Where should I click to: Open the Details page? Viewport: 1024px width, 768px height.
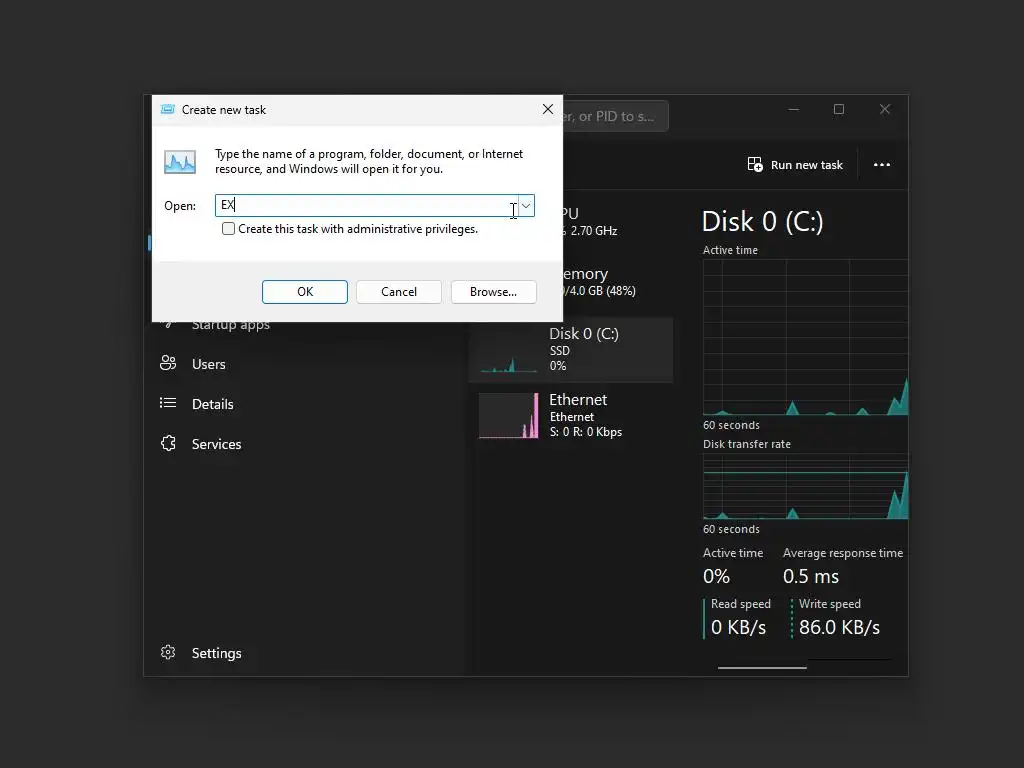point(212,404)
